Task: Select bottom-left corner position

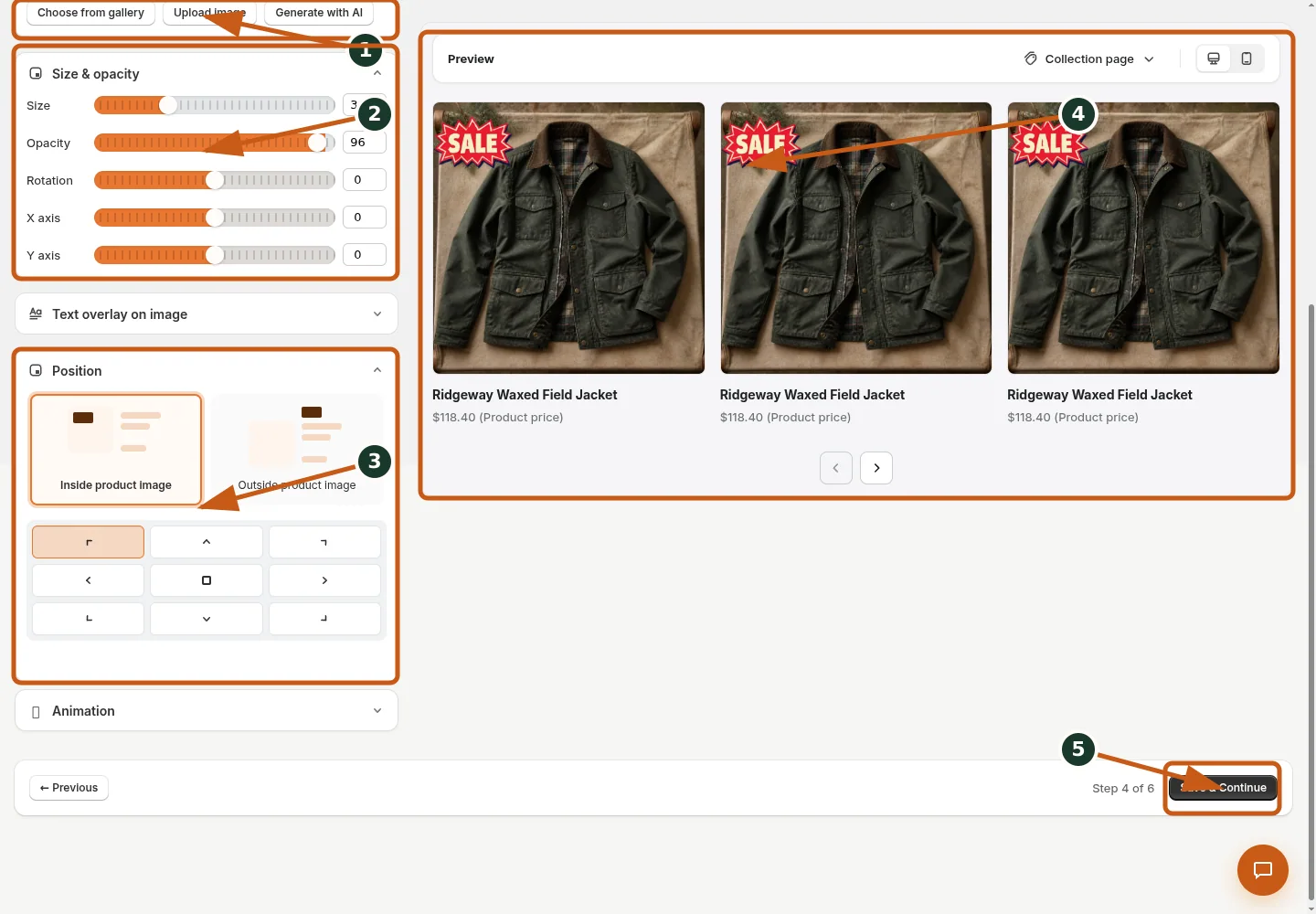Action: pyautogui.click(x=88, y=619)
